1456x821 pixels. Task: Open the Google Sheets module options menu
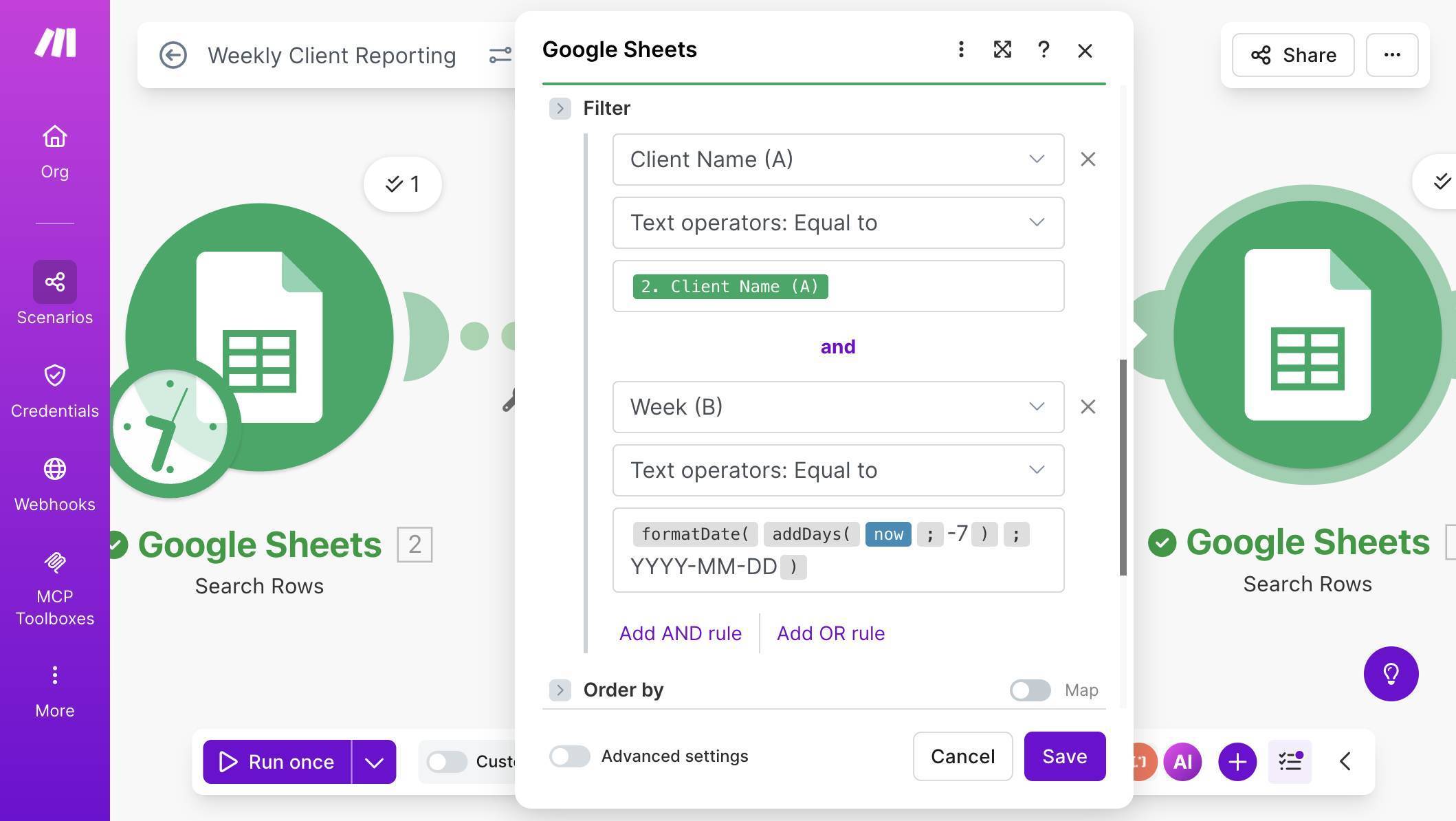point(961,50)
